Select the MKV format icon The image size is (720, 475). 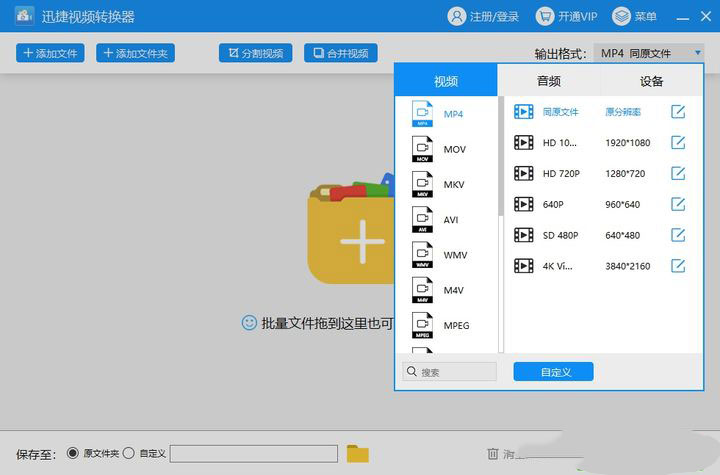point(423,185)
